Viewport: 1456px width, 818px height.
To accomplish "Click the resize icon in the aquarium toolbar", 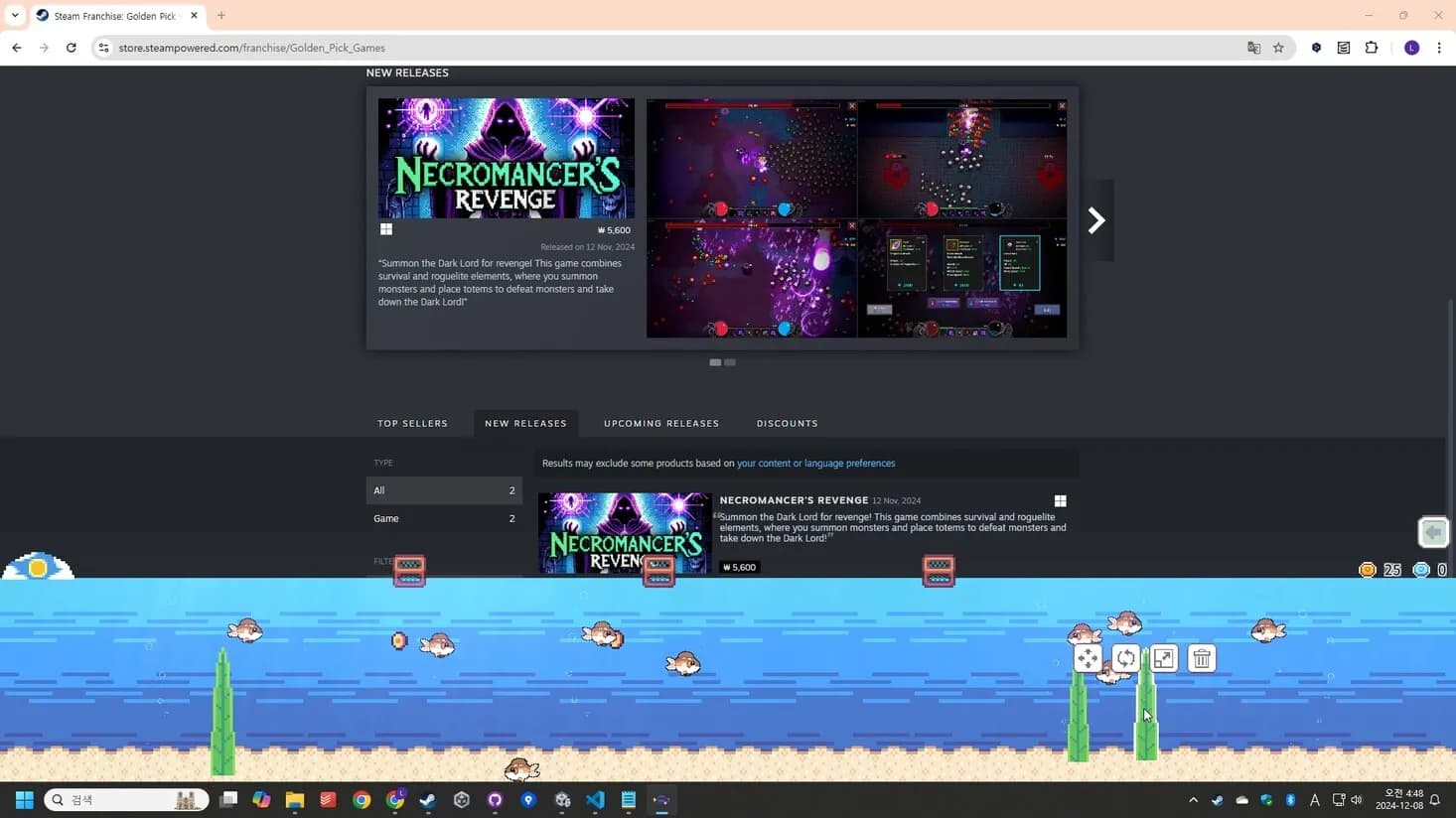I will [x=1162, y=657].
